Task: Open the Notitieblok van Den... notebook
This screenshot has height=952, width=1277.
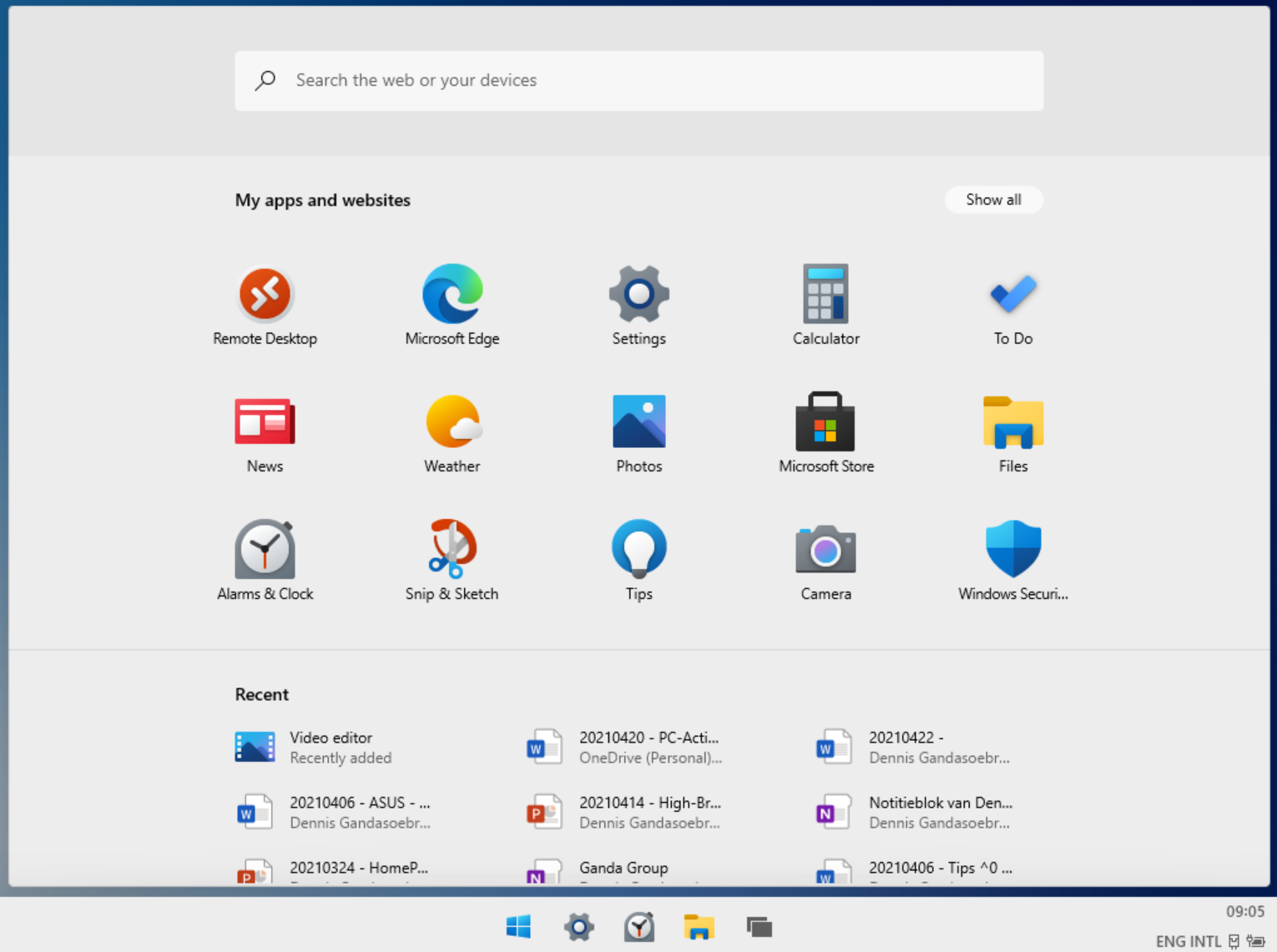Action: point(914,813)
